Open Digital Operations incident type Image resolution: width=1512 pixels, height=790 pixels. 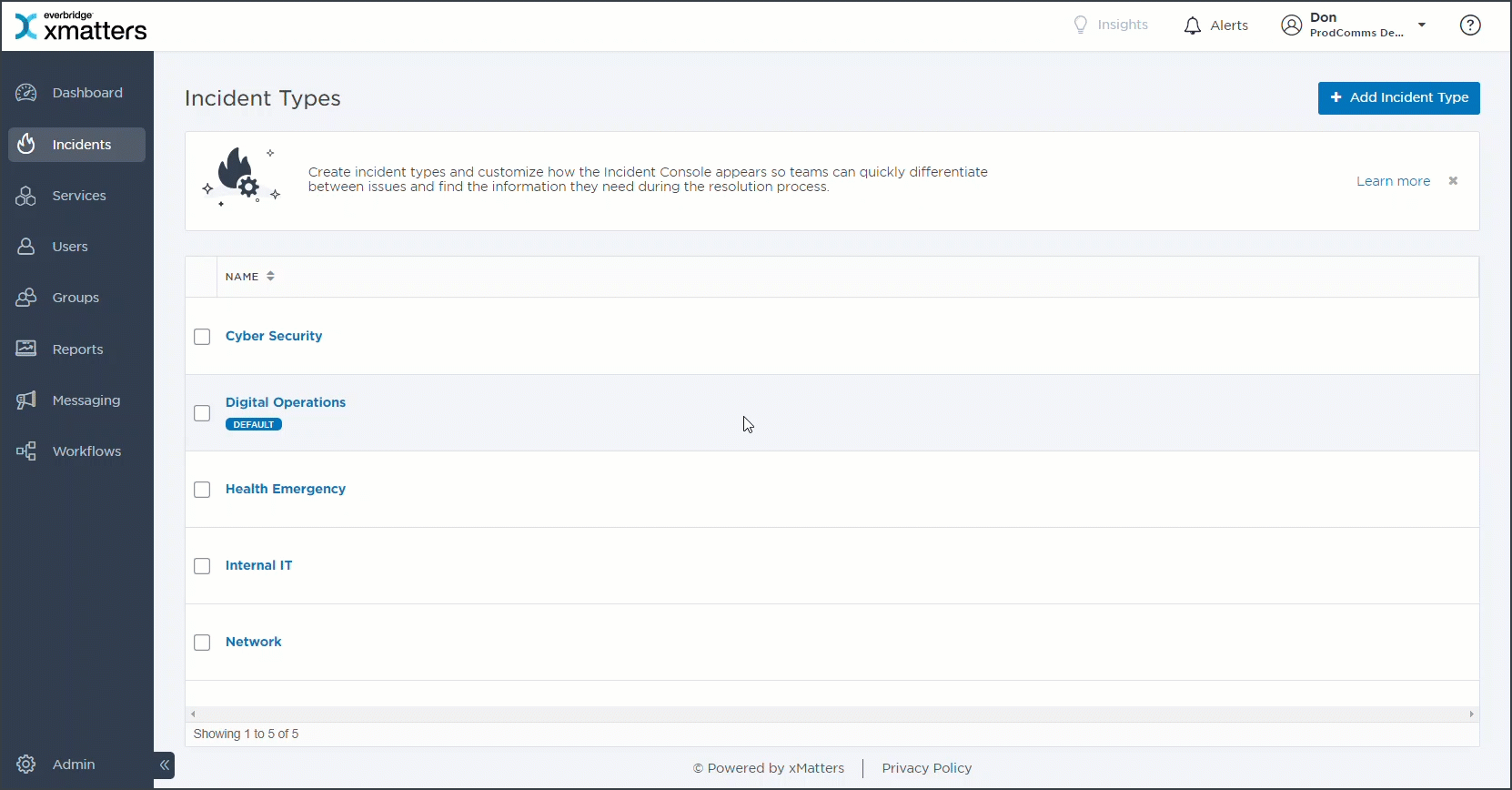pos(286,402)
